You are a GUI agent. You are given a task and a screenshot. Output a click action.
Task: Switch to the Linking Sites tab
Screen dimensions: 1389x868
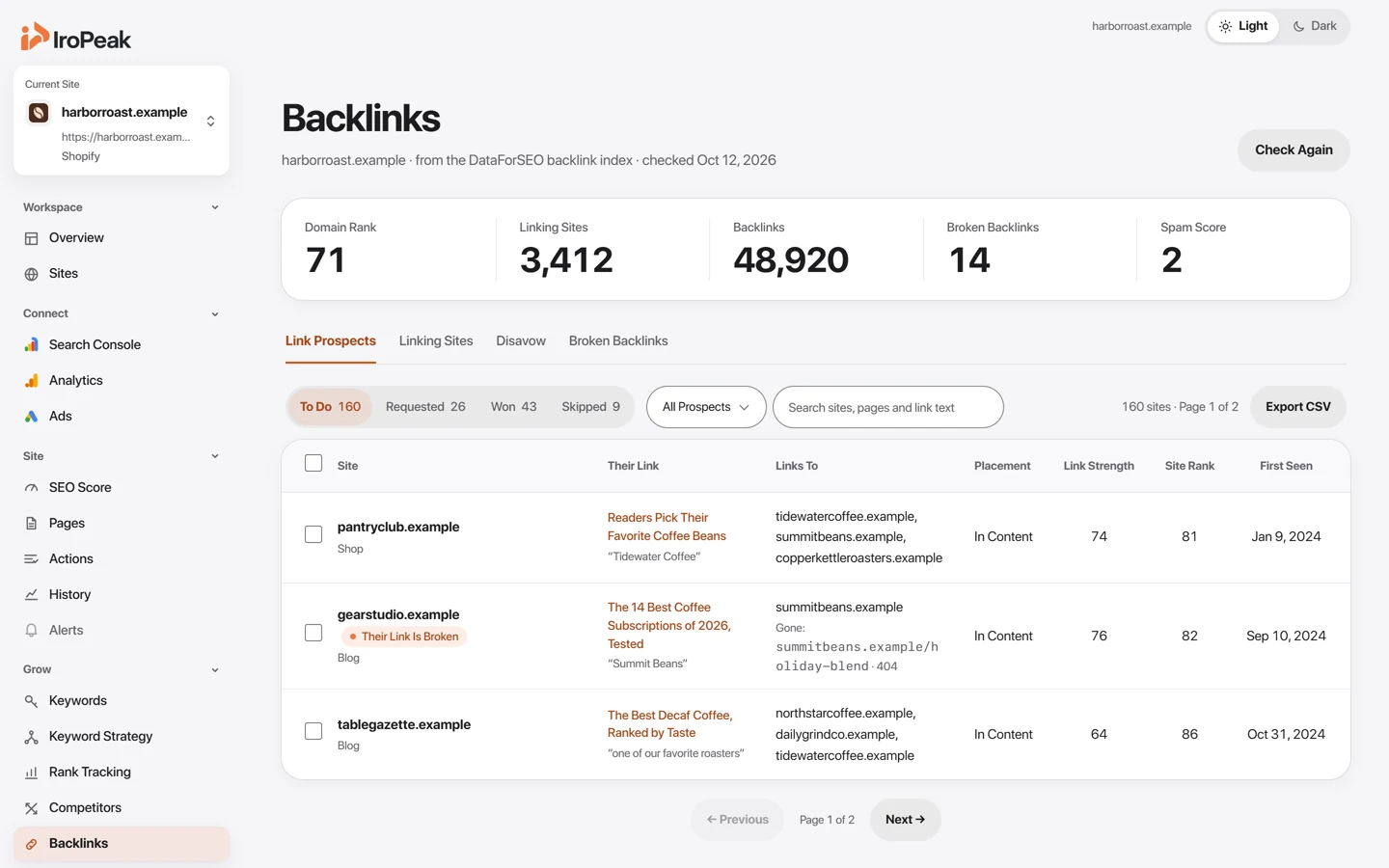436,341
